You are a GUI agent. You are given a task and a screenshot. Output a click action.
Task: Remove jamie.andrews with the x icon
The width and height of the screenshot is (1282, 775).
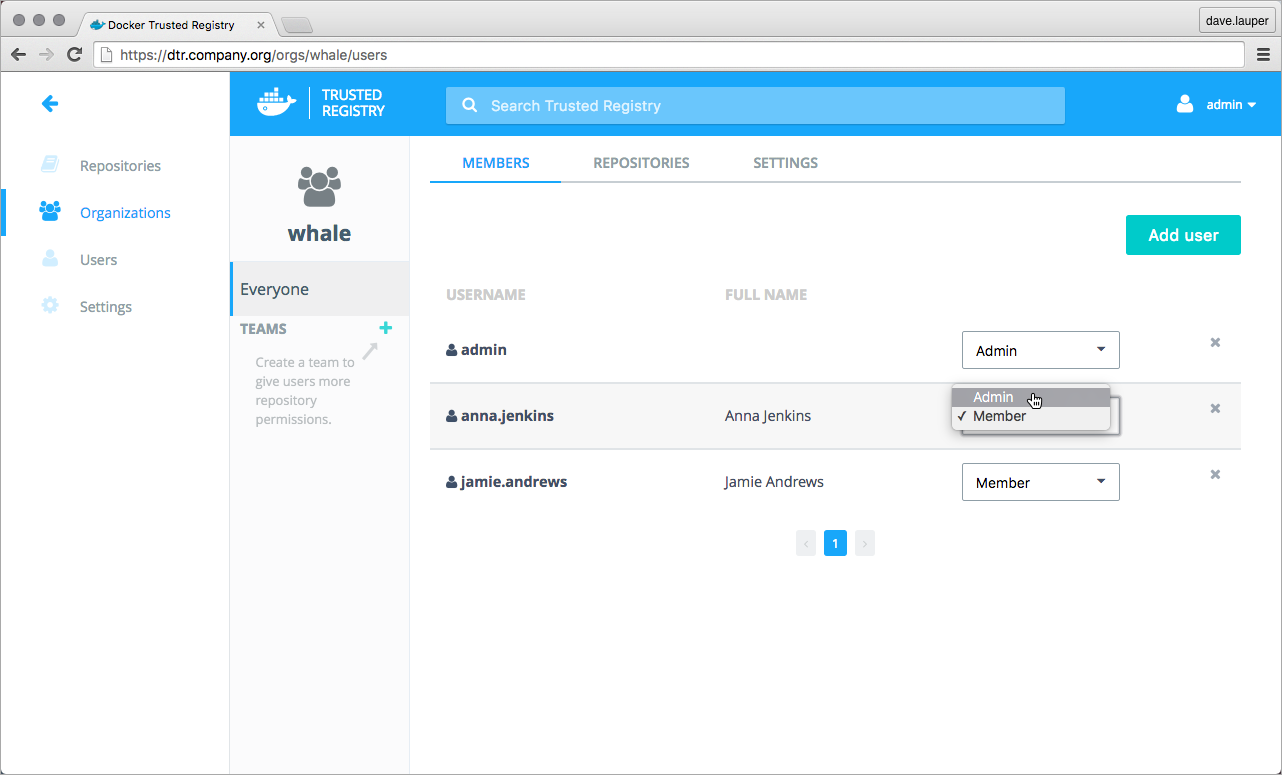click(1215, 474)
